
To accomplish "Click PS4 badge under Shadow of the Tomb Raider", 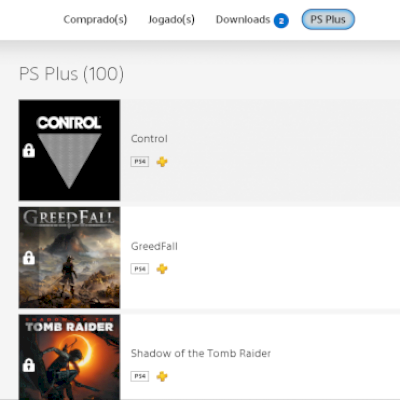I will click(x=140, y=376).
